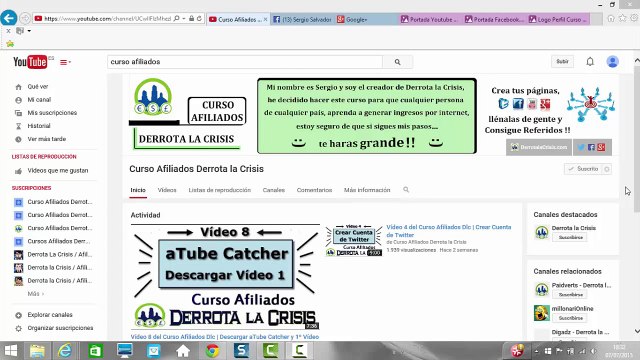Show hidden system tray icons arrow
This screenshot has width=640, height=360.
click(x=536, y=351)
